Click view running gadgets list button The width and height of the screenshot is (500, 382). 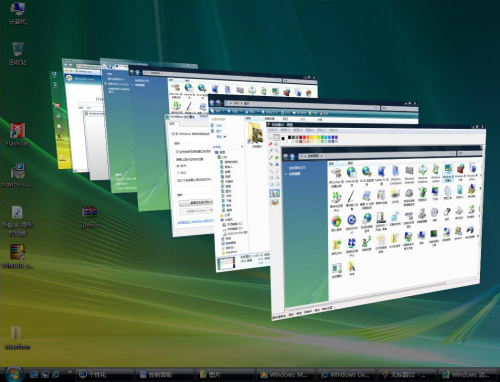tap(196, 203)
